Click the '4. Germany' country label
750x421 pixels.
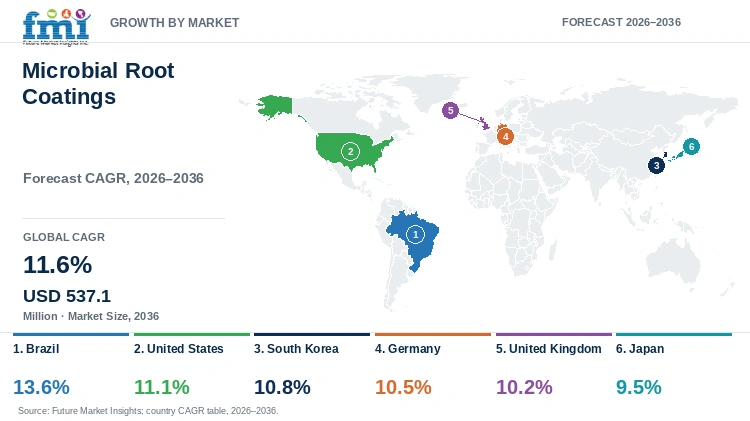(408, 349)
